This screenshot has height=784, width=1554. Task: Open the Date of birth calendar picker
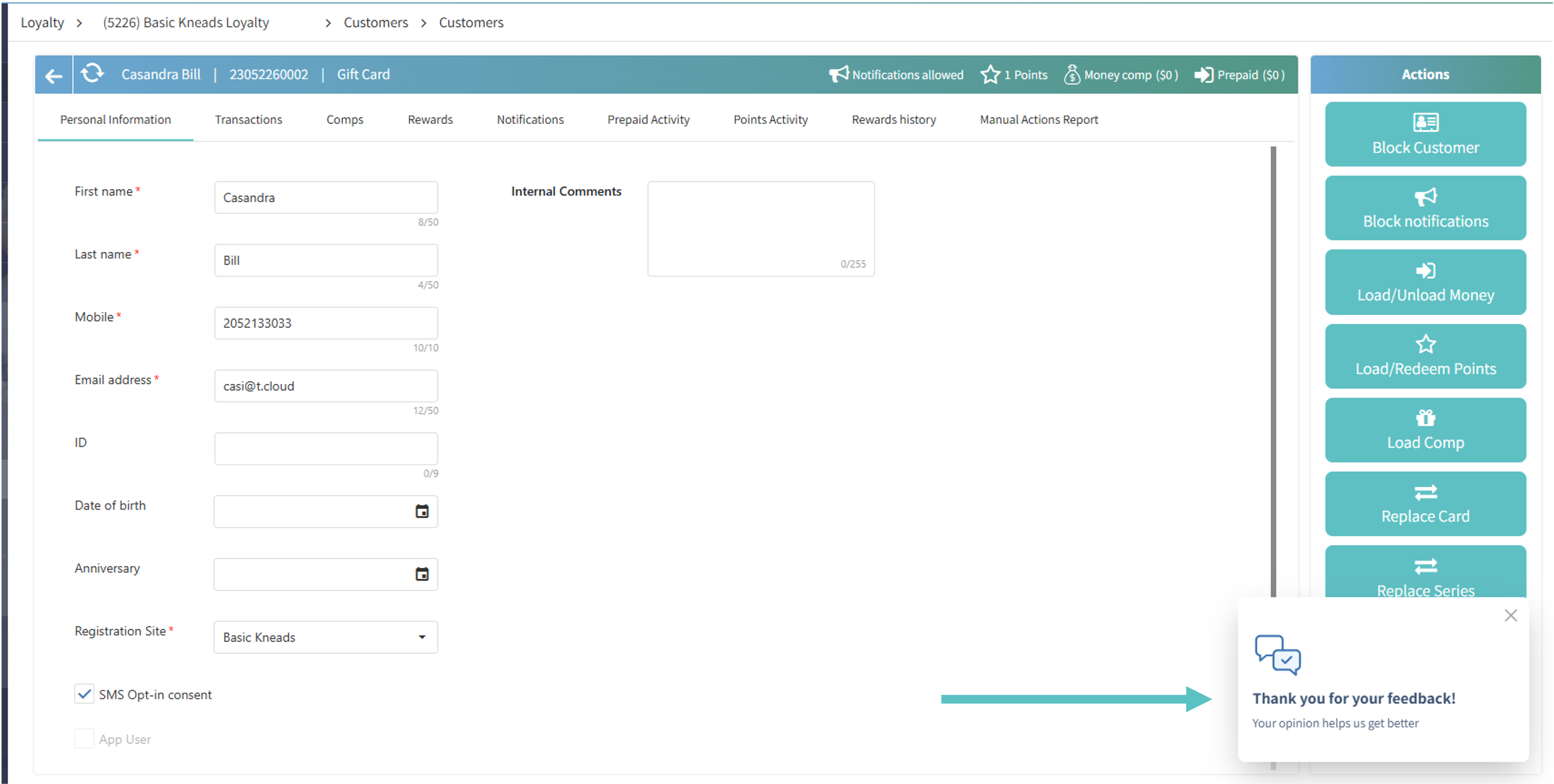pyautogui.click(x=422, y=511)
